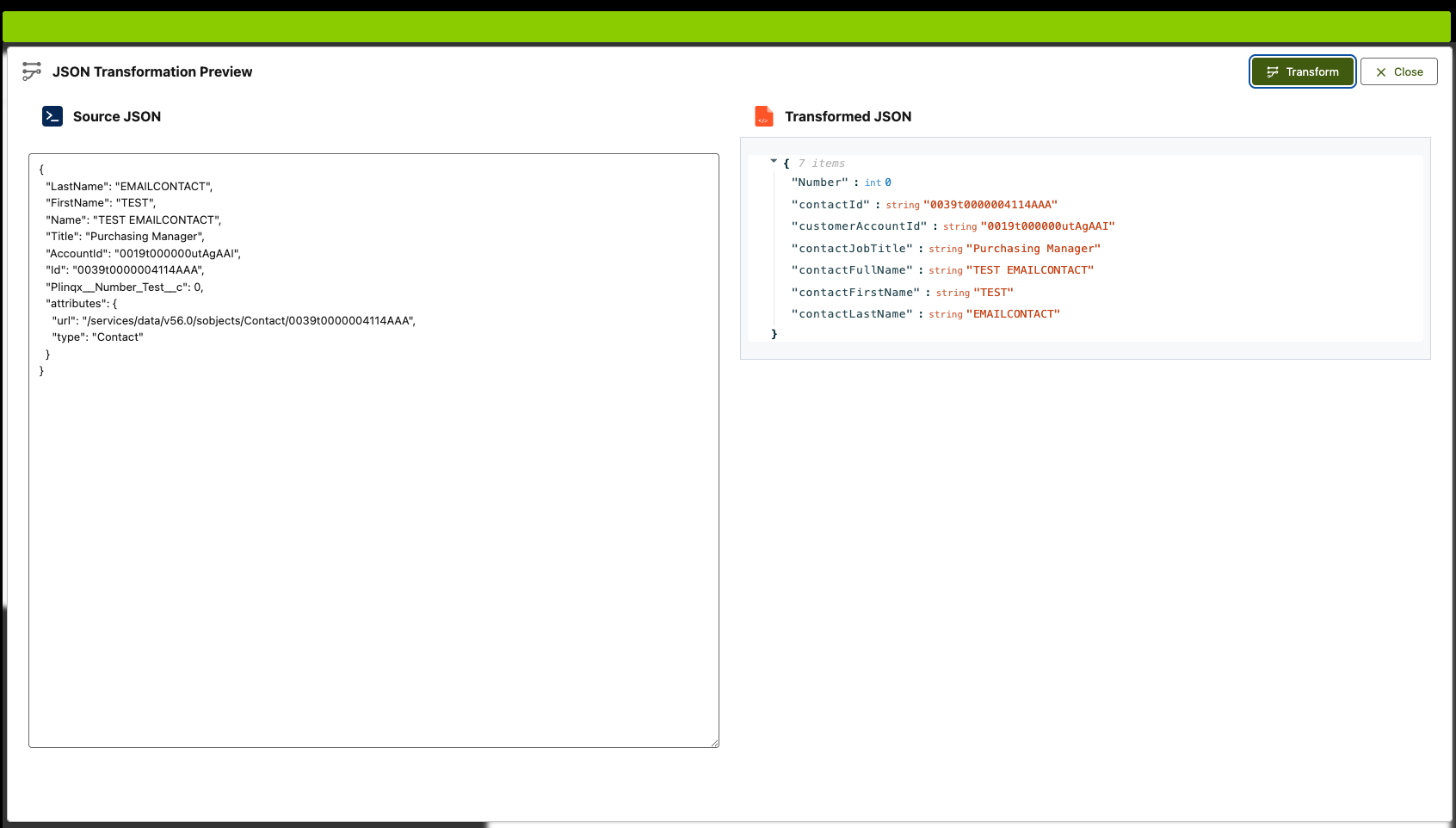Image resolution: width=1456 pixels, height=828 pixels.
Task: Click the orange Transformed JSON file icon
Action: (x=763, y=116)
